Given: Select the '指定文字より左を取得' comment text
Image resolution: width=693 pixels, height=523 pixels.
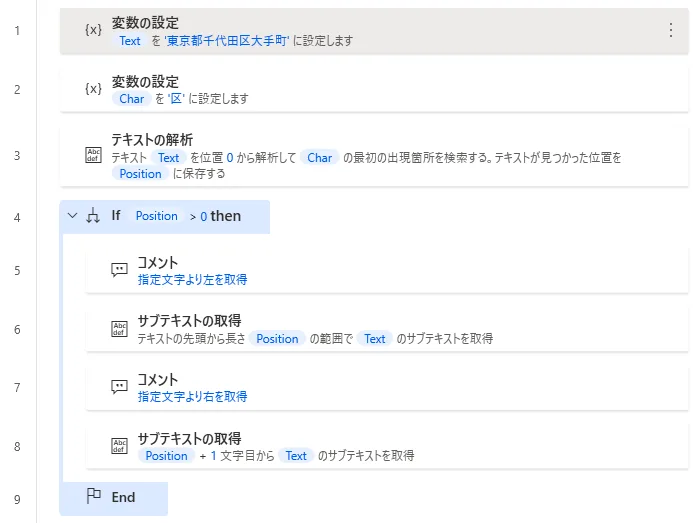Looking at the screenshot, I should 192,280.
